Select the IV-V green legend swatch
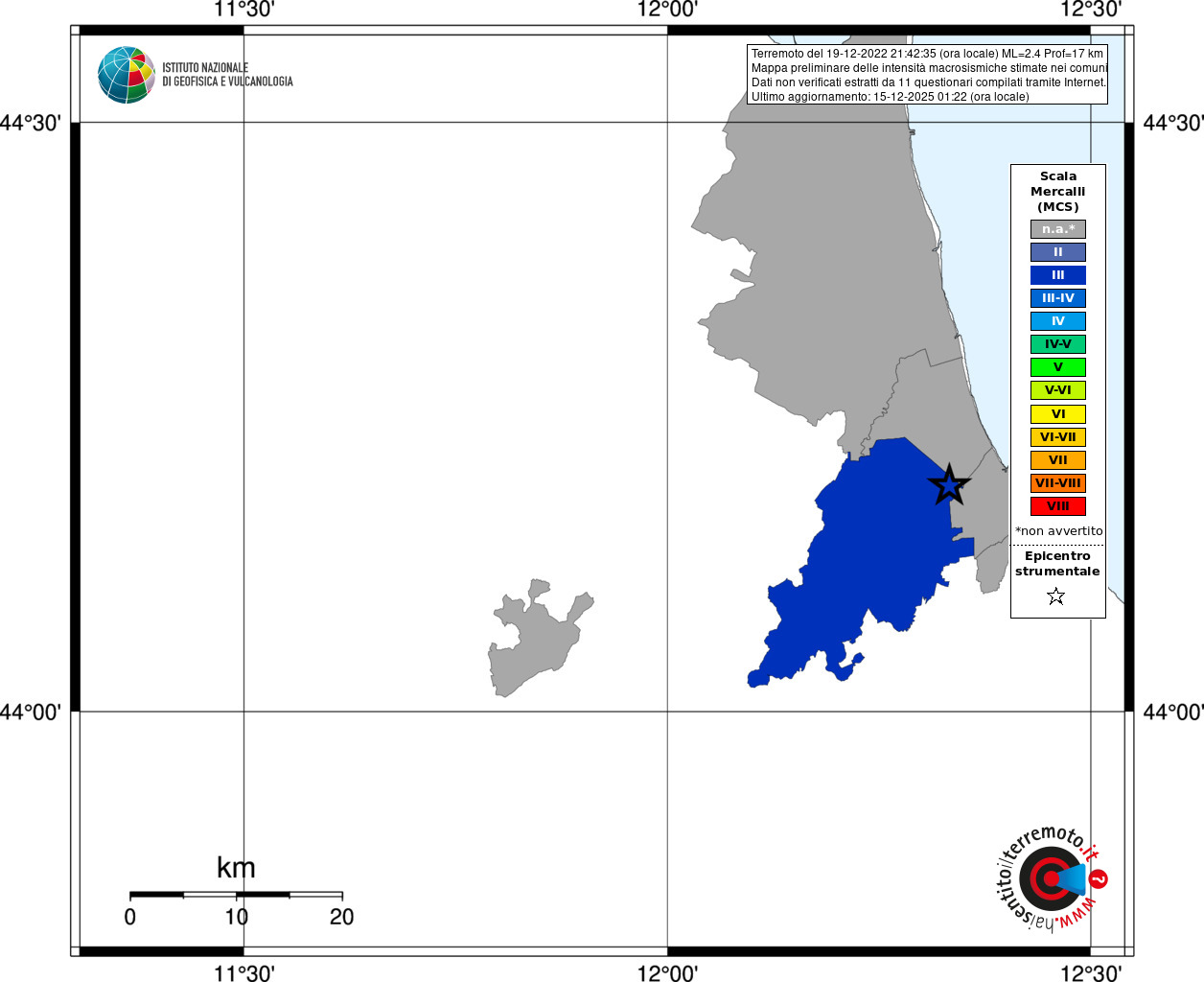1204x982 pixels. point(1058,344)
